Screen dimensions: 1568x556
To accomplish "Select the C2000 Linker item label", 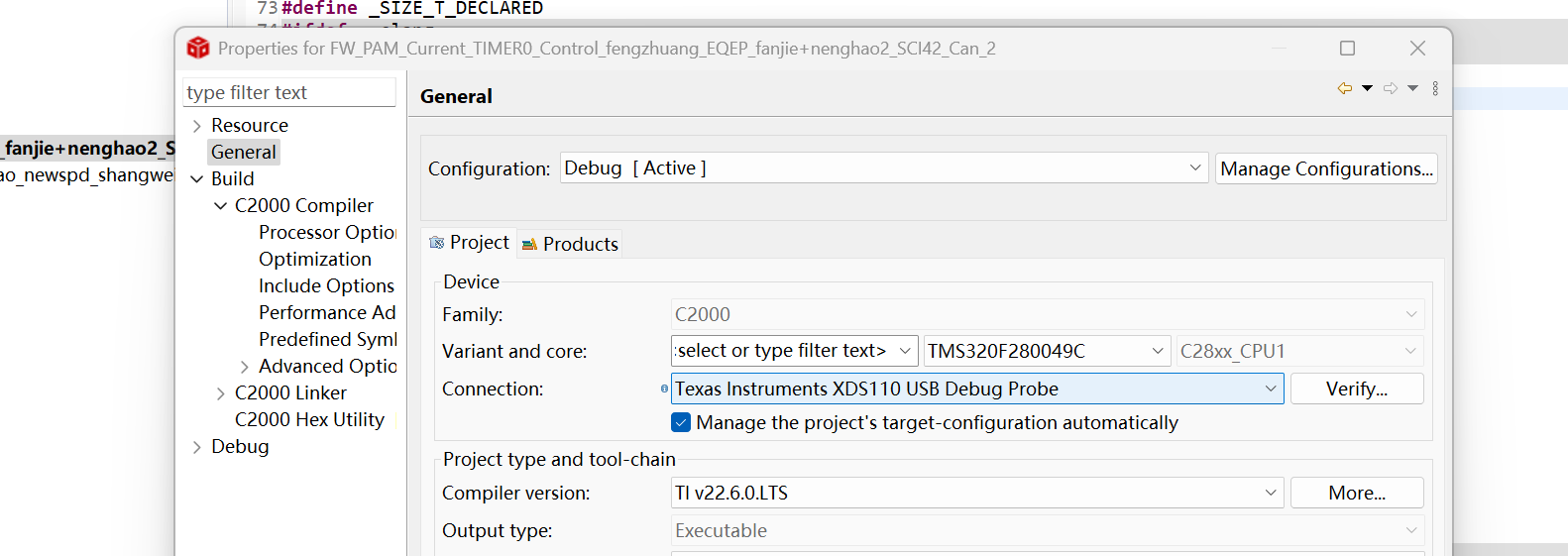I will pyautogui.click(x=290, y=392).
